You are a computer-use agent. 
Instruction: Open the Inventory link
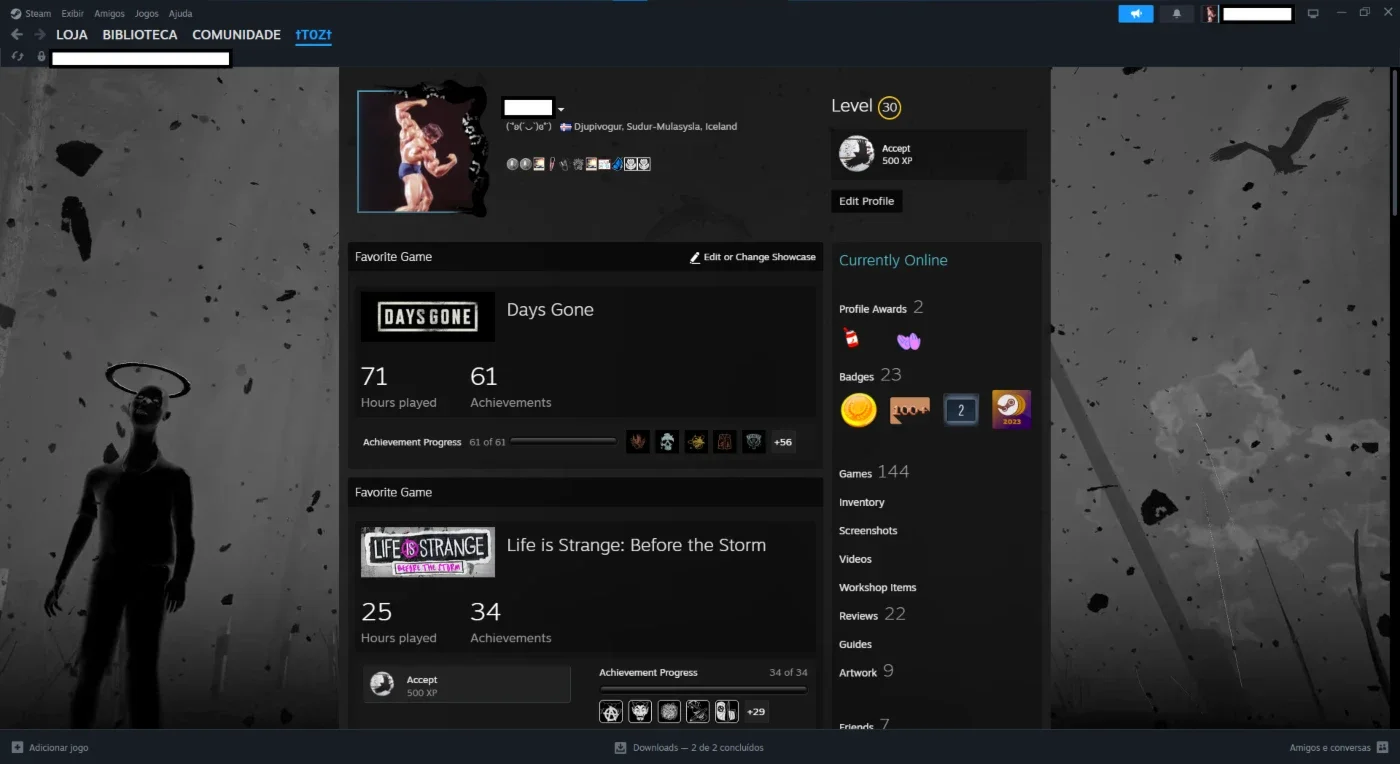pos(862,503)
